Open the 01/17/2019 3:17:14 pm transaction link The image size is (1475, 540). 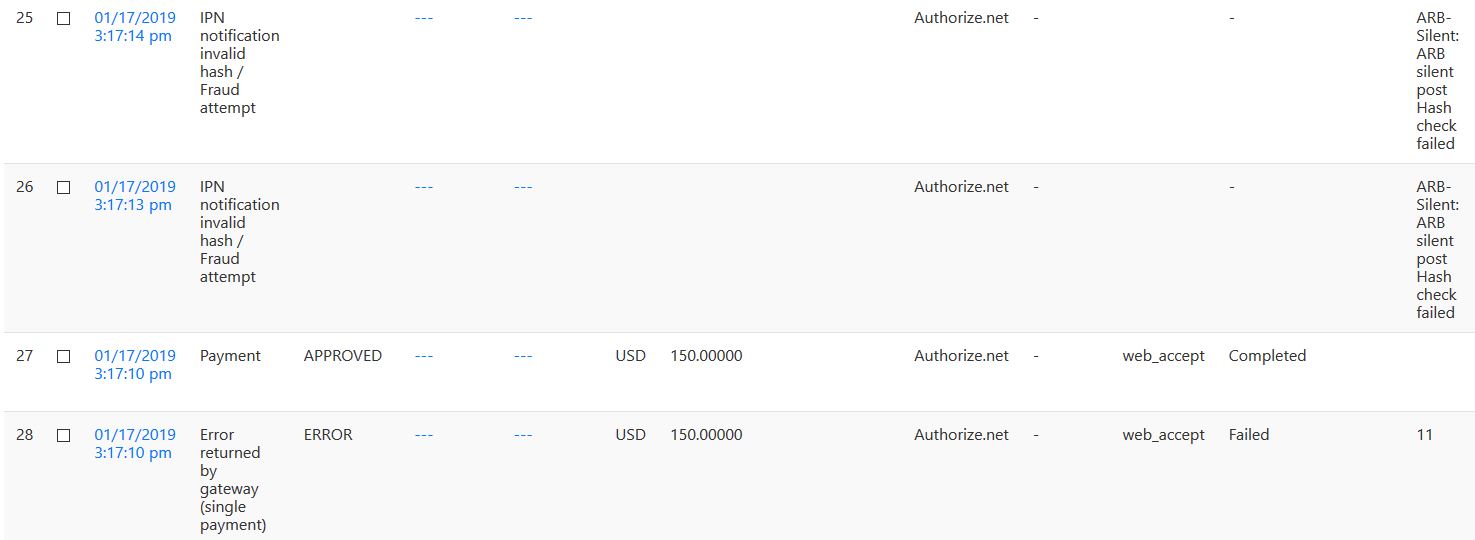pos(135,27)
